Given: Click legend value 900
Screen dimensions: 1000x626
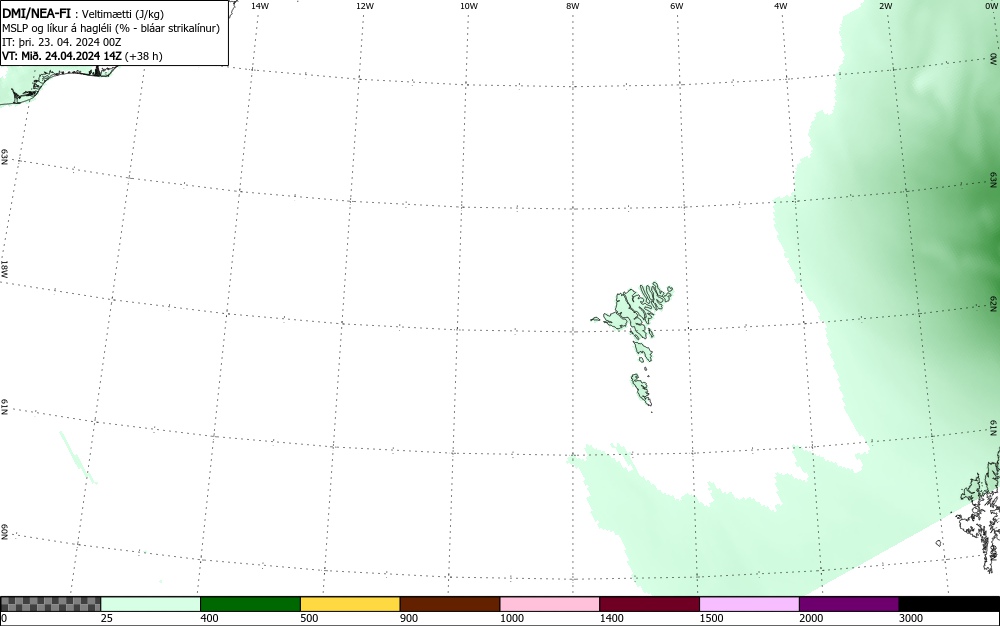Looking at the screenshot, I should (x=409, y=618).
